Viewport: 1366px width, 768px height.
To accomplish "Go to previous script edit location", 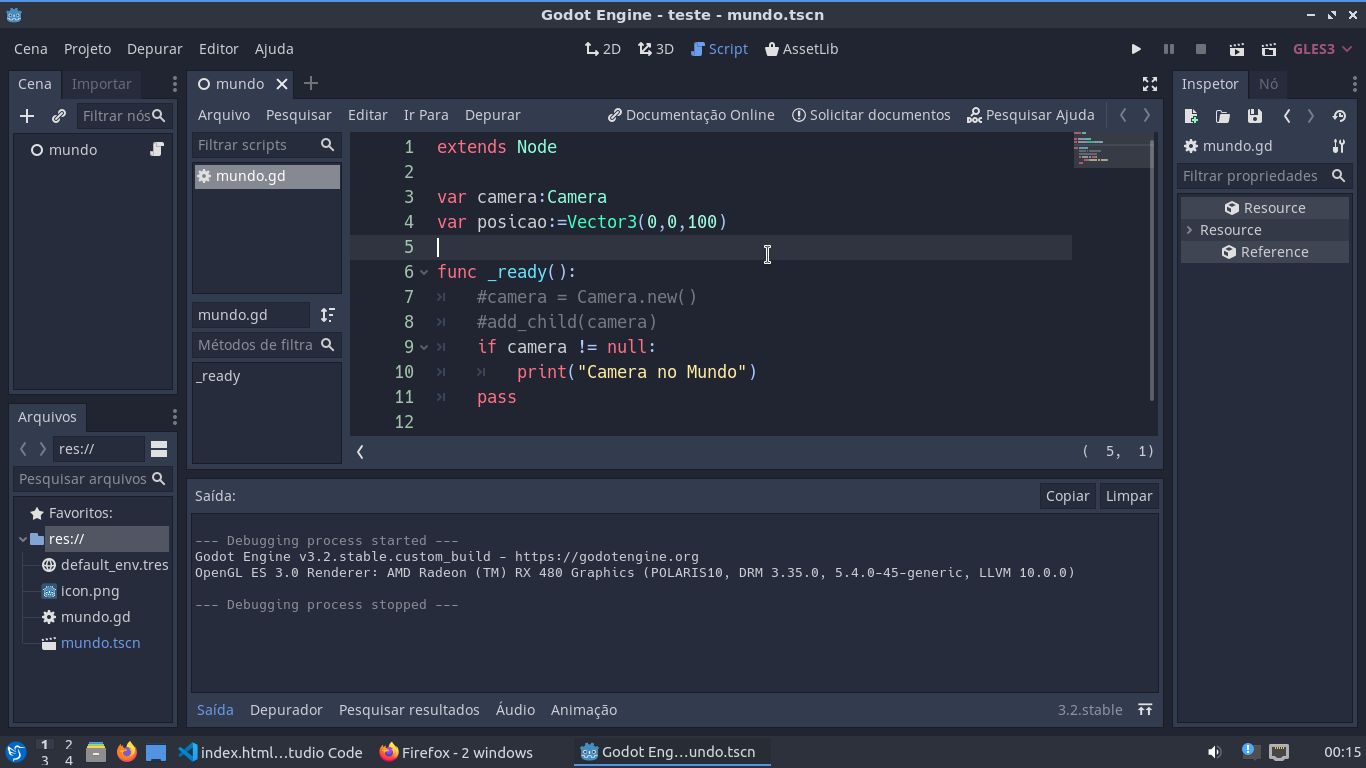I will click(x=1123, y=115).
